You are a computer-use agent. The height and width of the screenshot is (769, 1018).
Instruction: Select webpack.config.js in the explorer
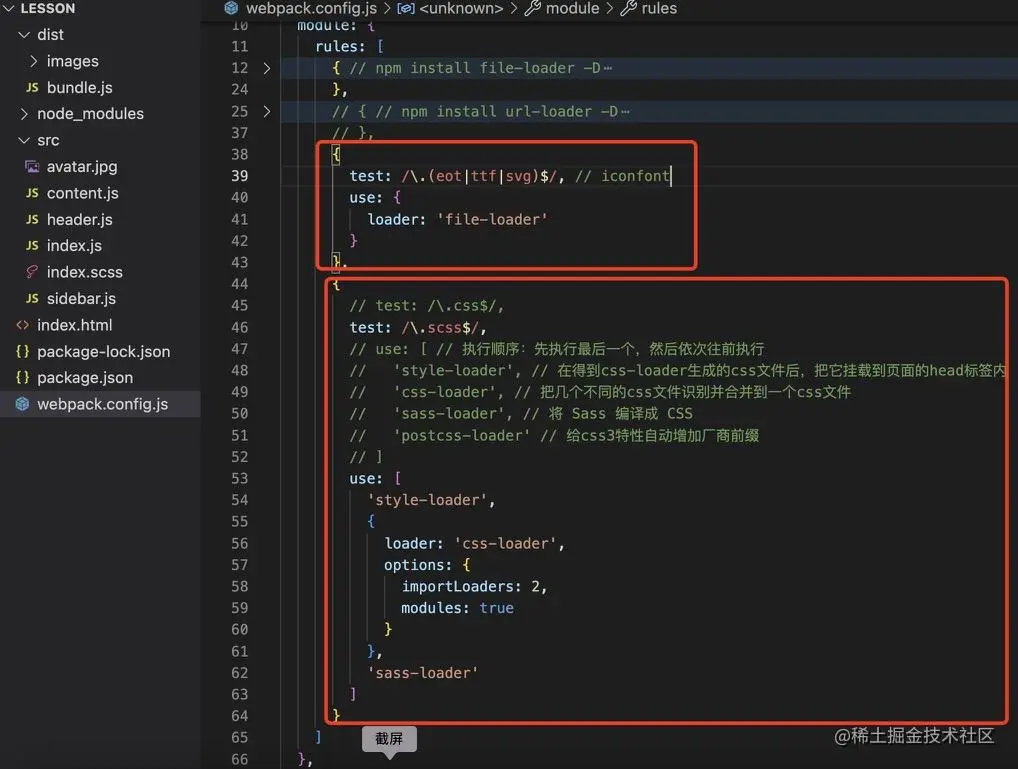click(103, 404)
